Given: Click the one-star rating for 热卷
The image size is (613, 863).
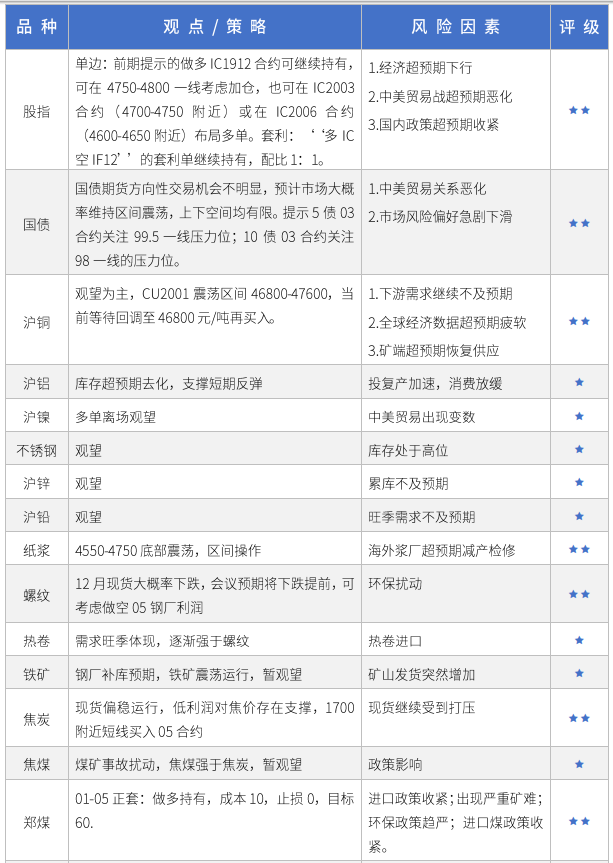Looking at the screenshot, I should pyautogui.click(x=579, y=640).
